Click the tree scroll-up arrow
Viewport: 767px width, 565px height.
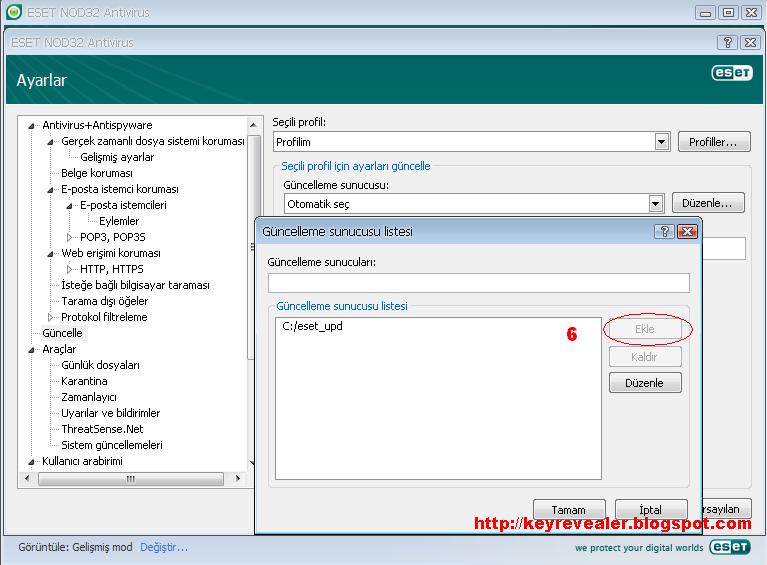(x=253, y=125)
